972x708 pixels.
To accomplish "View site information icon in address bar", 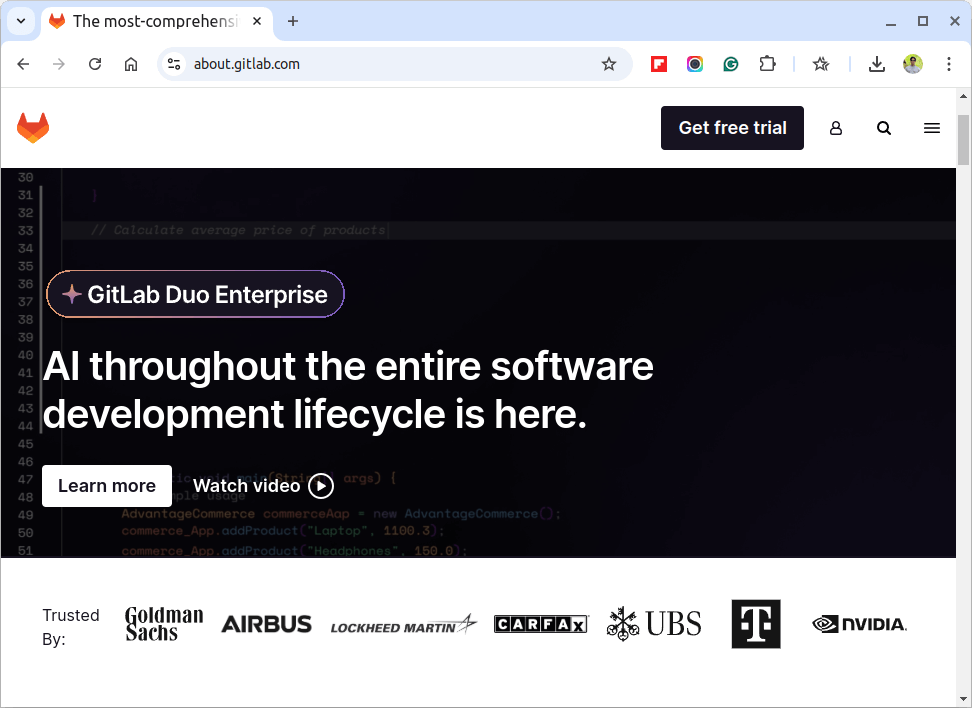I will (x=174, y=64).
